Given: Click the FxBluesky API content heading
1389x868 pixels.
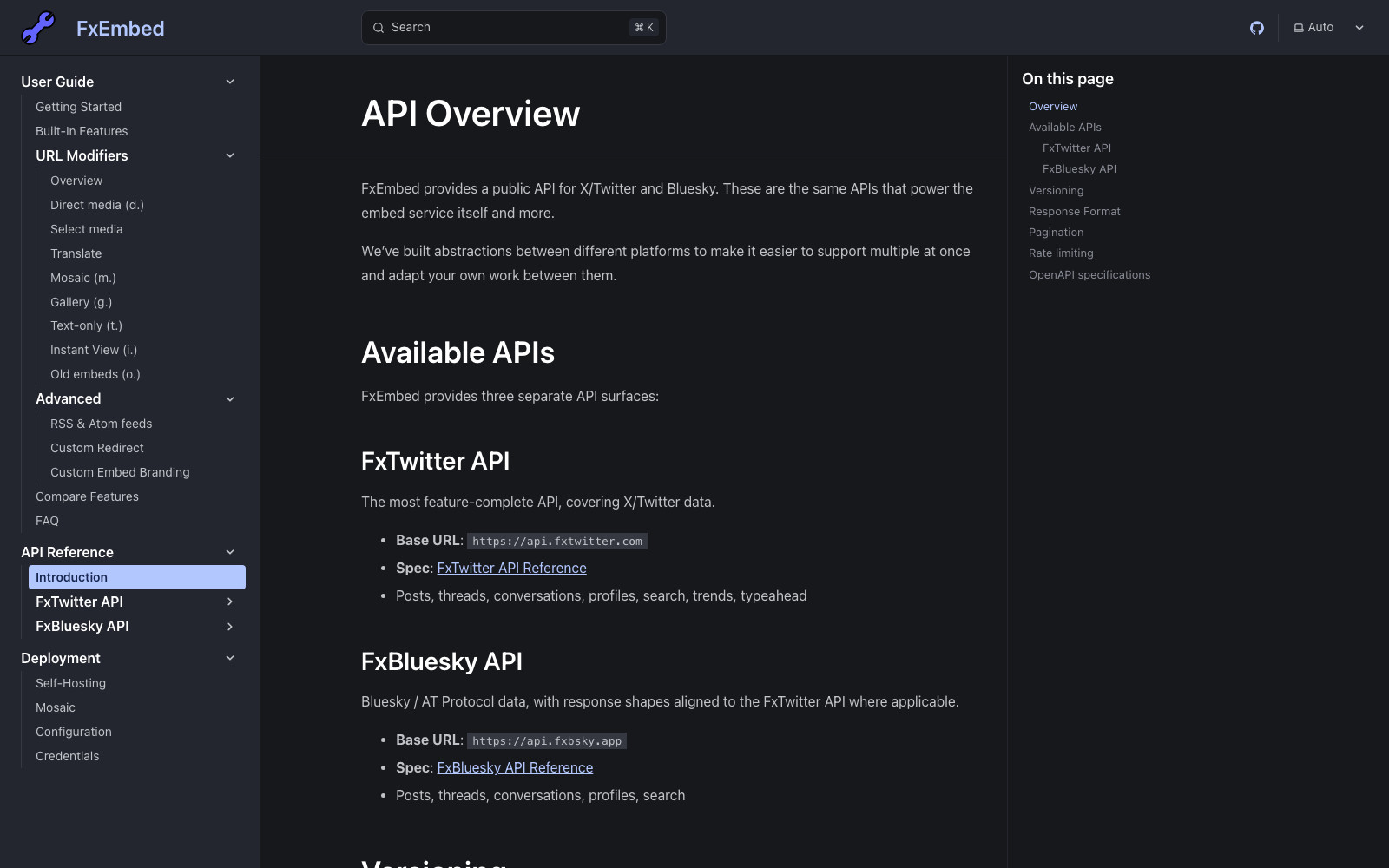Looking at the screenshot, I should point(442,661).
